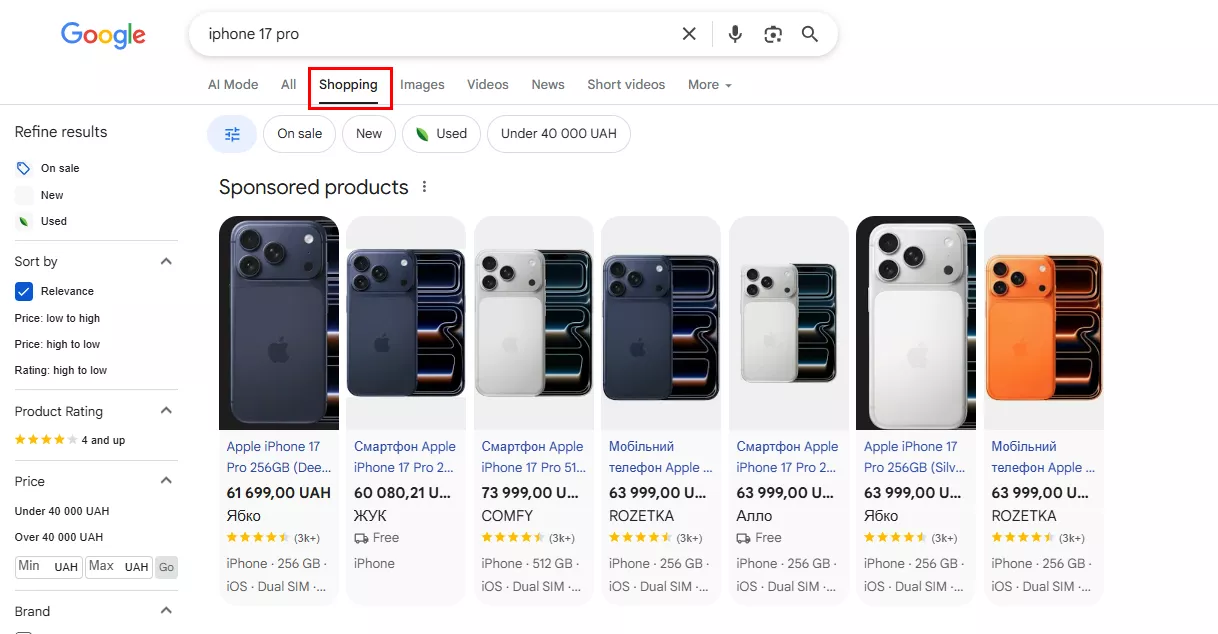
Task: Click the orange iPhone 17 product thumbnail
Action: pyautogui.click(x=1043, y=320)
